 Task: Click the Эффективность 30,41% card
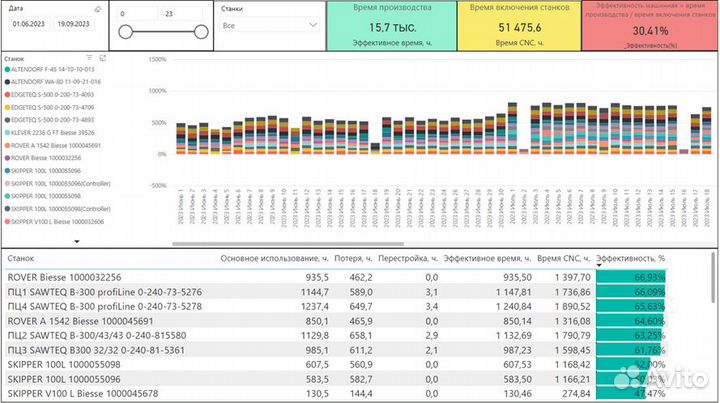(651, 27)
